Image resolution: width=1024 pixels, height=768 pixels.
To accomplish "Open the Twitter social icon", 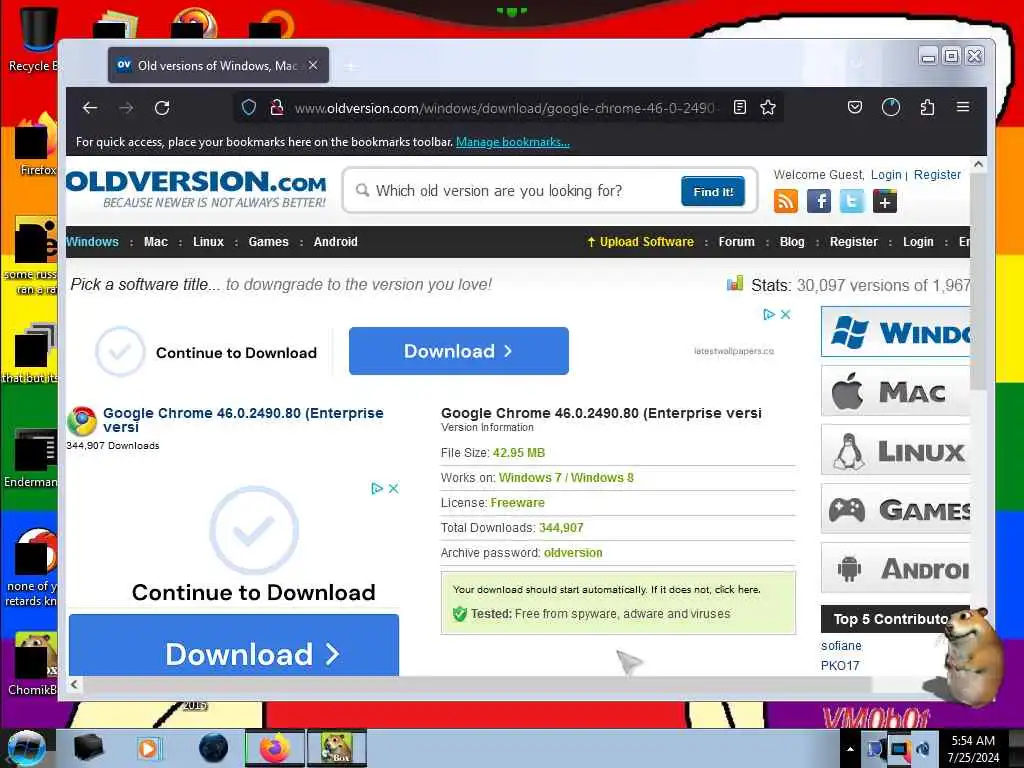I will tap(852, 201).
